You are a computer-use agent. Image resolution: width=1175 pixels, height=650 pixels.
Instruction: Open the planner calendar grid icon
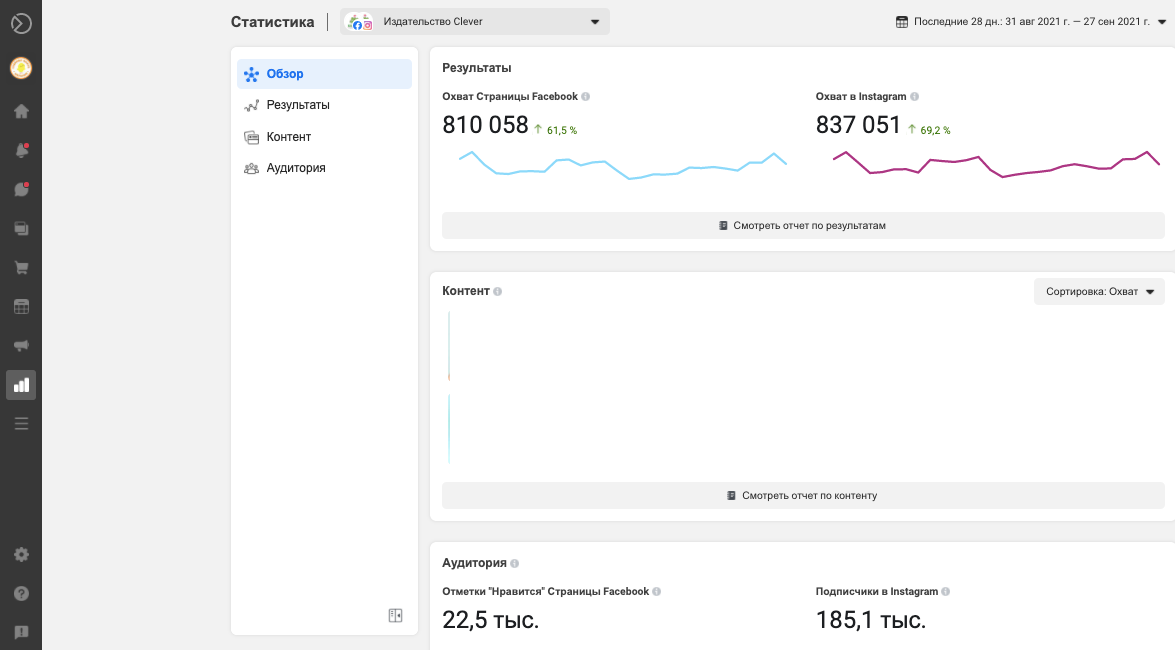pyautogui.click(x=21, y=307)
